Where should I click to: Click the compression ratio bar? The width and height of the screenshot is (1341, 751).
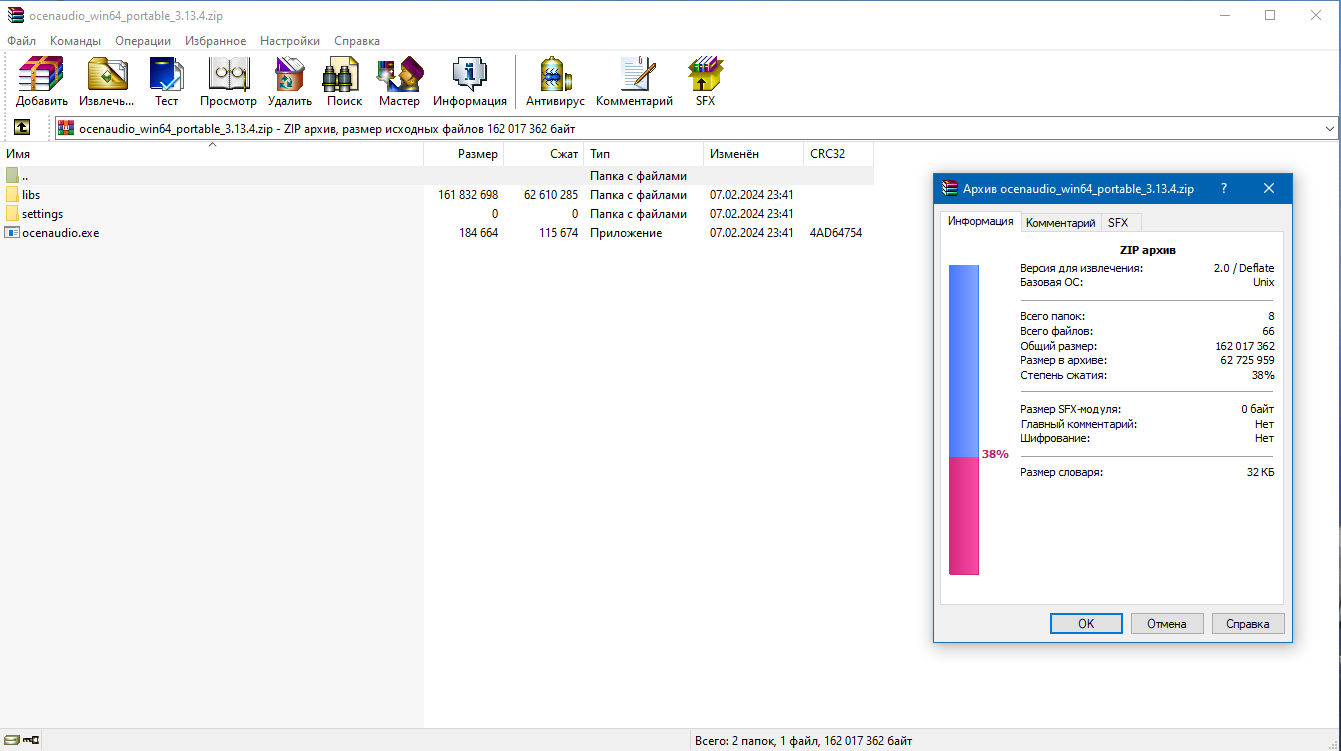[964, 420]
